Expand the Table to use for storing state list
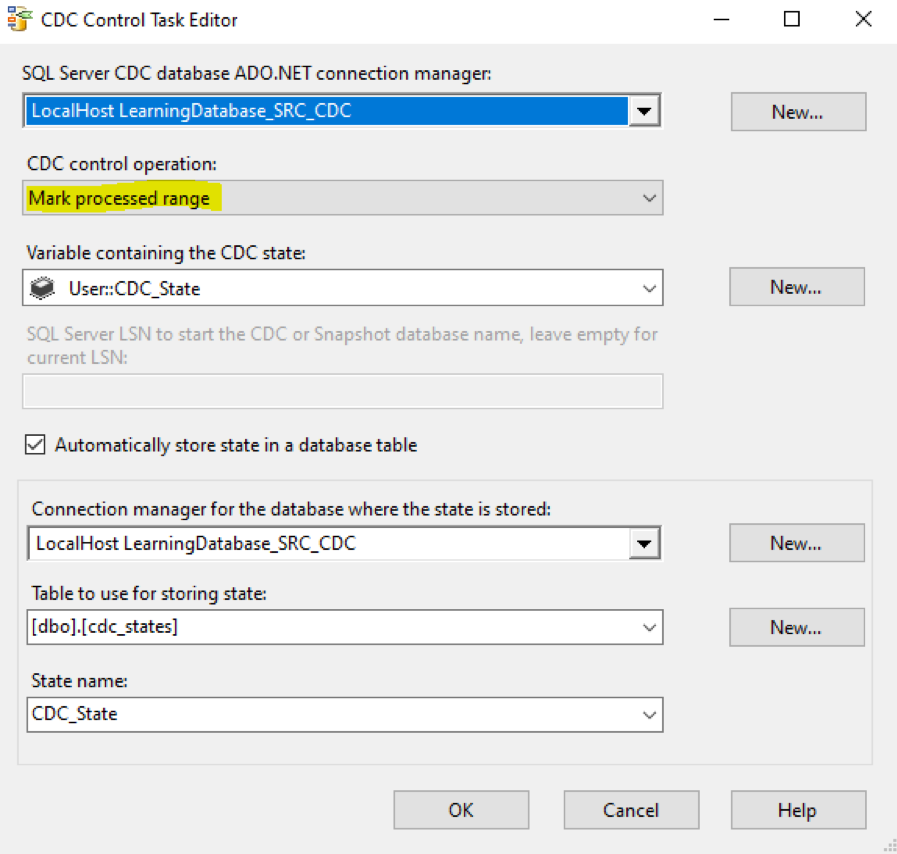 [x=647, y=627]
